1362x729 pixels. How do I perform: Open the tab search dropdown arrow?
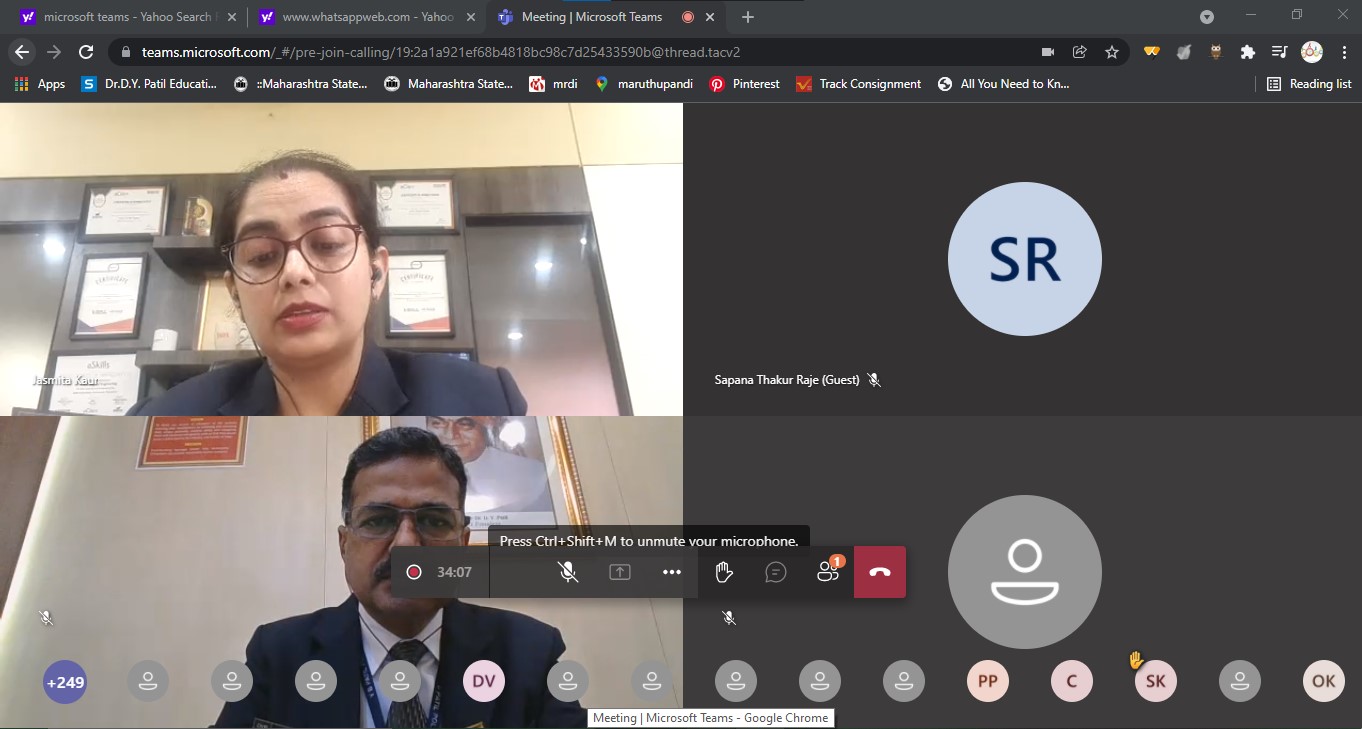[x=1207, y=16]
